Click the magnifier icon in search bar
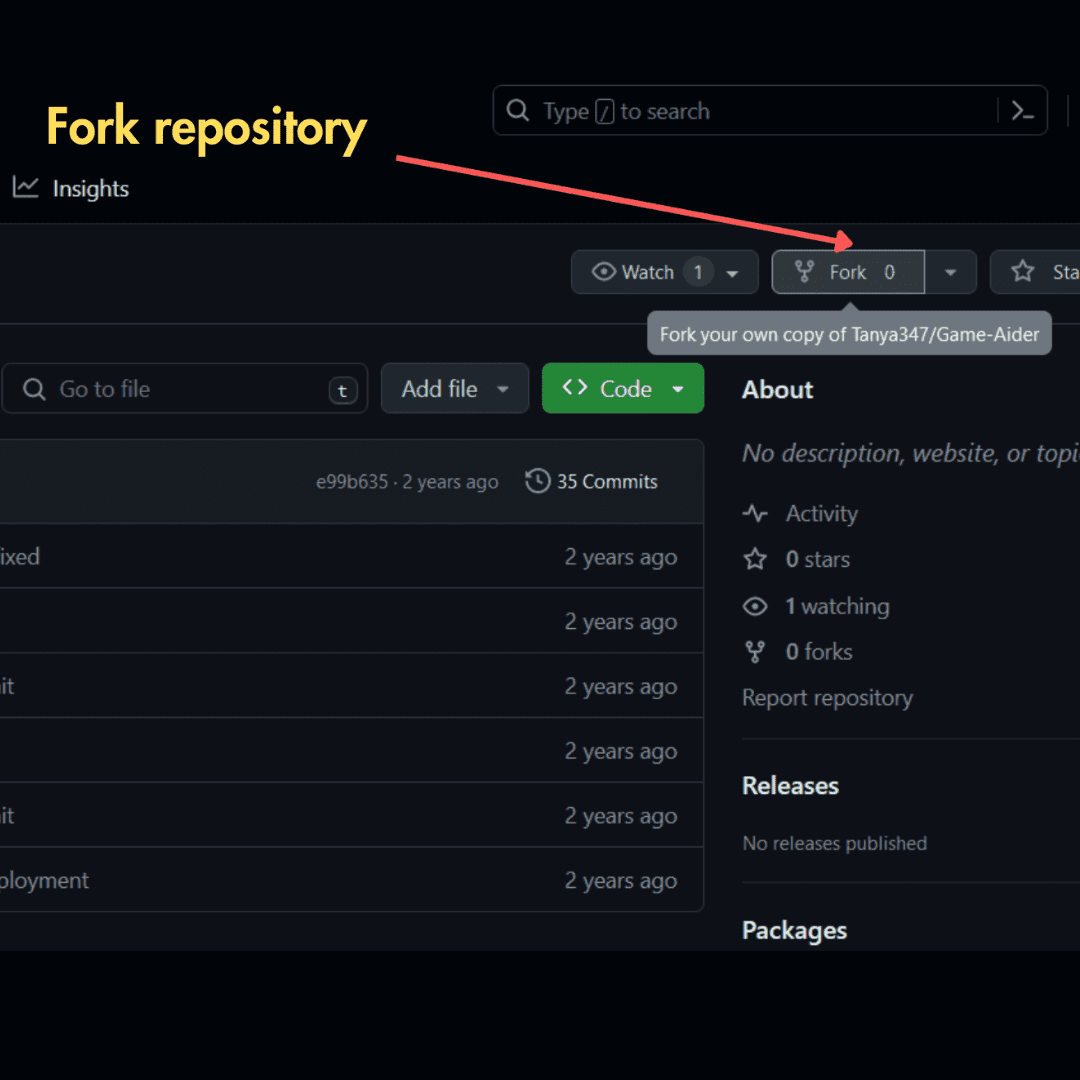 [518, 111]
